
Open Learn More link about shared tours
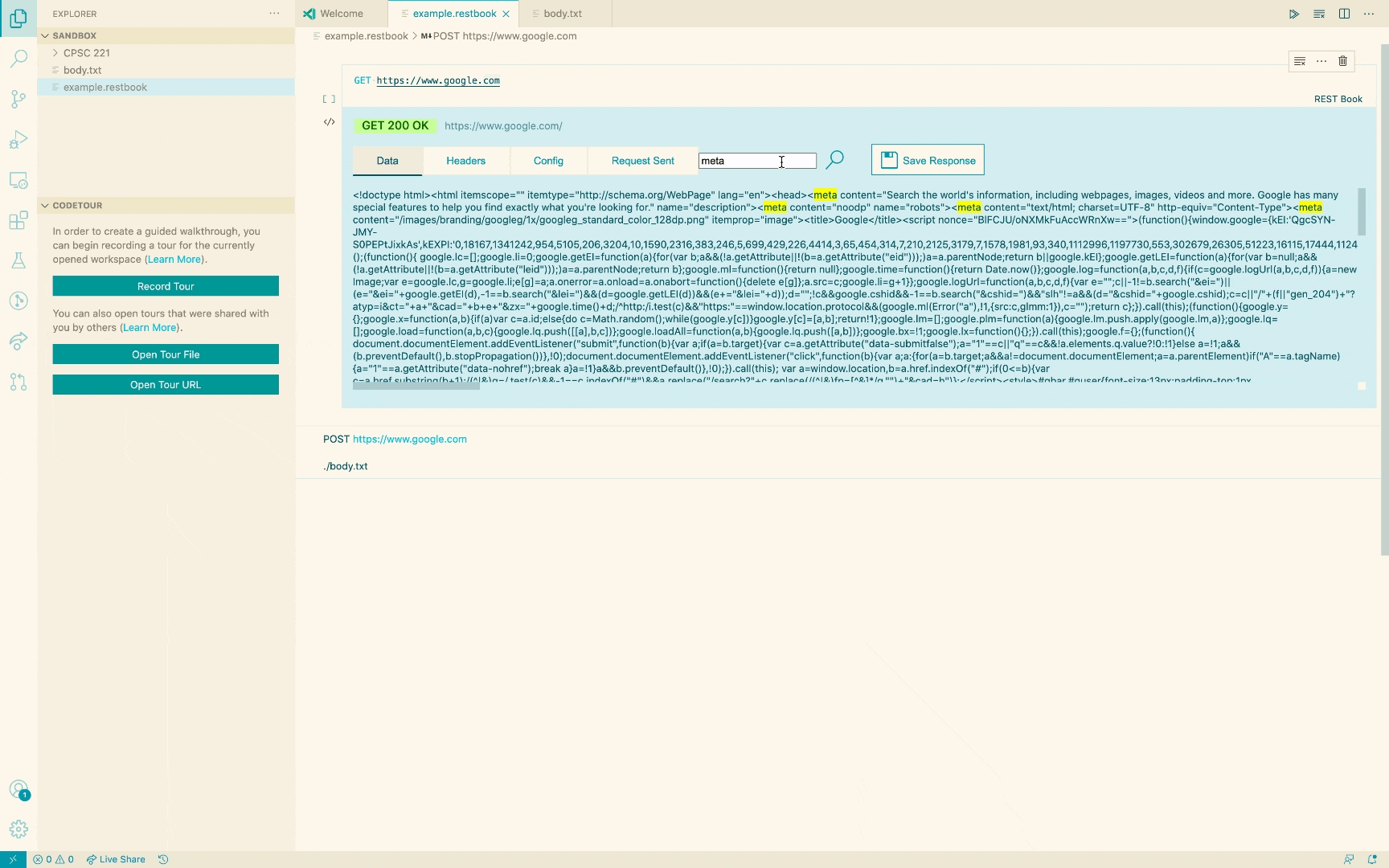click(150, 328)
